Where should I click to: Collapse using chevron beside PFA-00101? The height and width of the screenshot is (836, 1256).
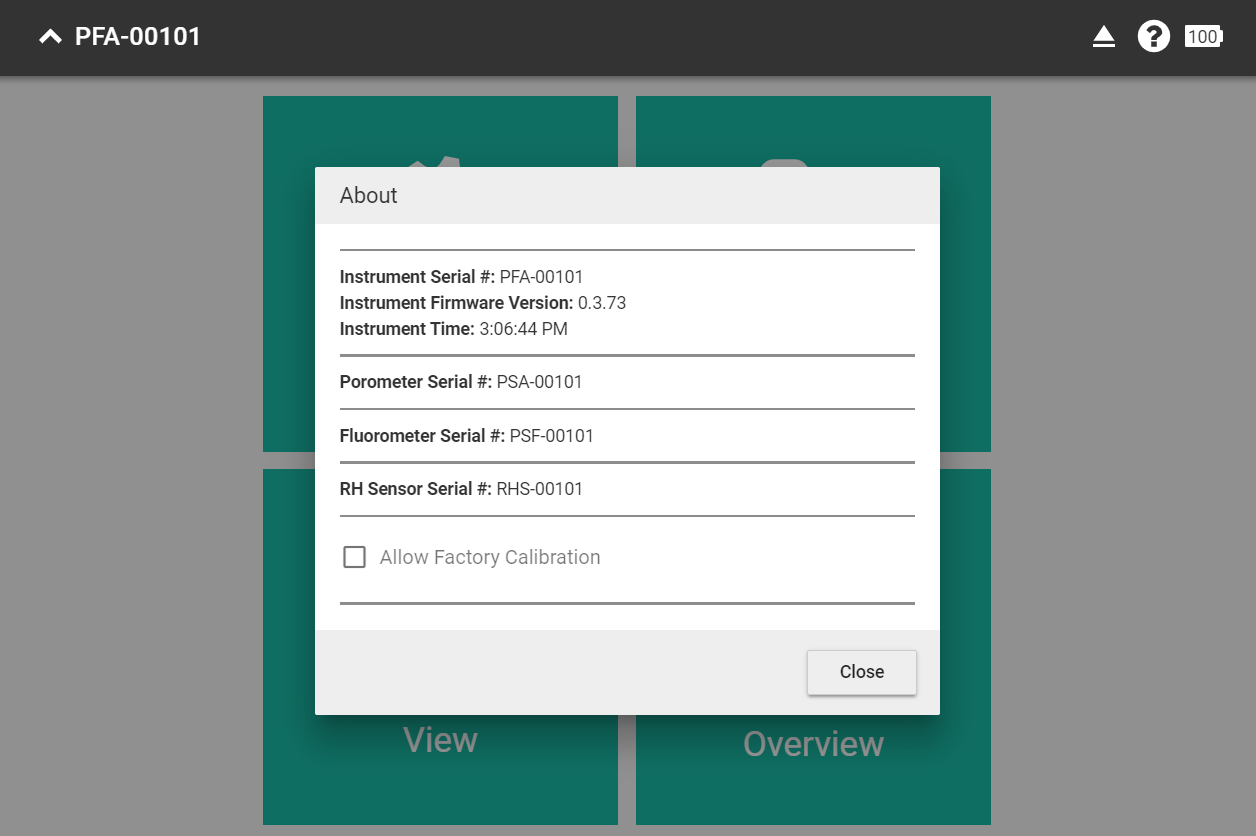point(50,37)
